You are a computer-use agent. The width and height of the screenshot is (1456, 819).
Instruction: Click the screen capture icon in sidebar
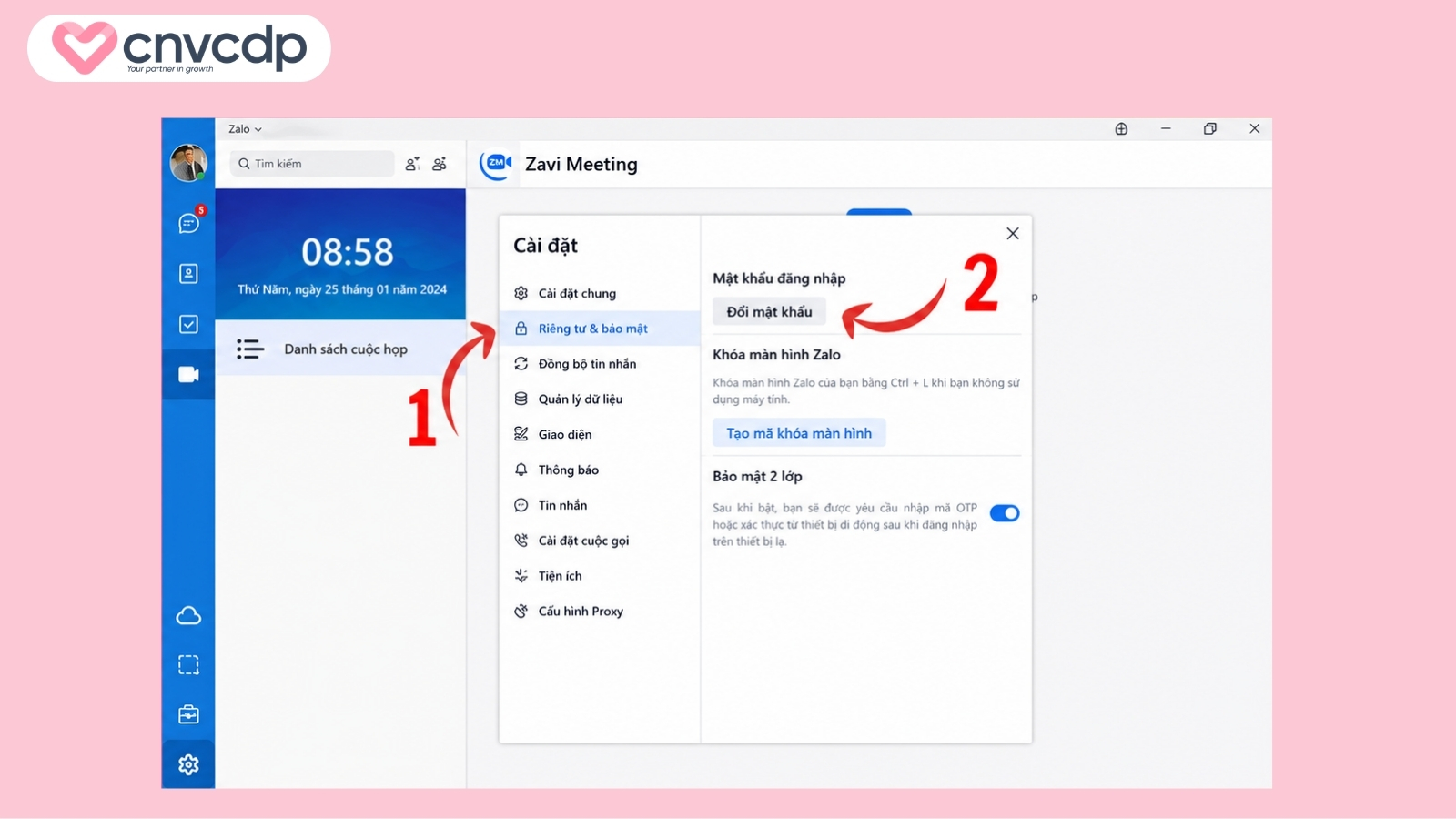point(188,665)
